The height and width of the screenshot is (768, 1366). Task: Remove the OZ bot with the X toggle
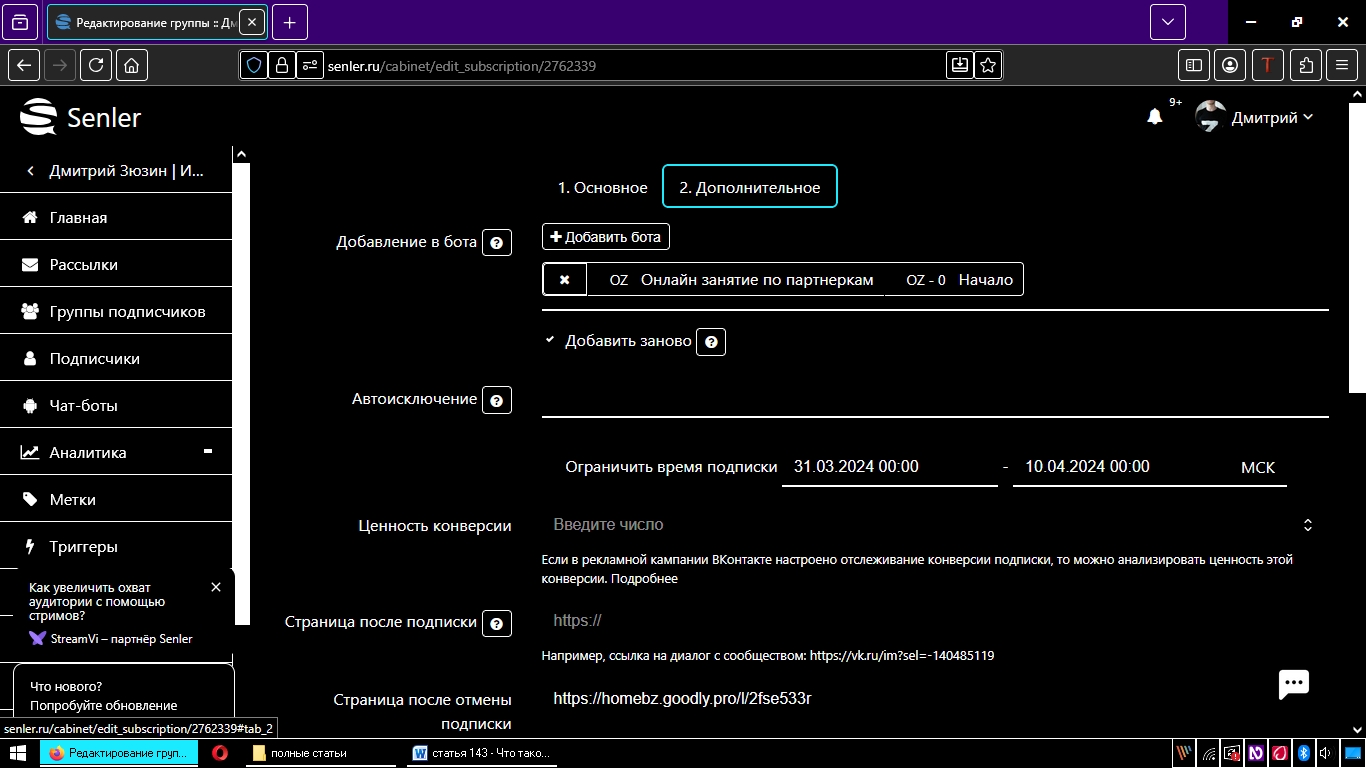(x=564, y=279)
